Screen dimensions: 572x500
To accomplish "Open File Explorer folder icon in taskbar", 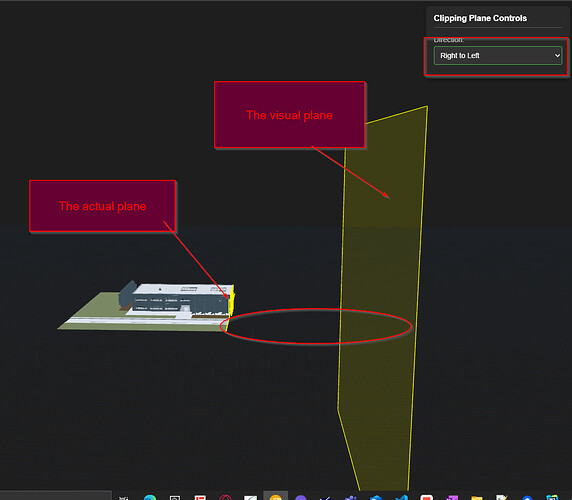I will point(477,497).
